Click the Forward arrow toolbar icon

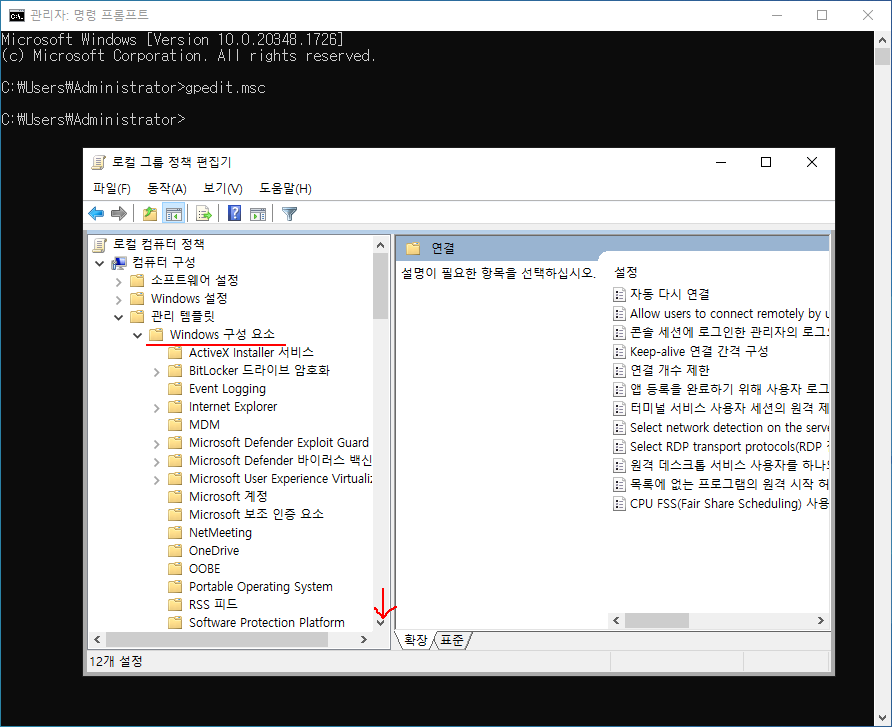click(119, 214)
